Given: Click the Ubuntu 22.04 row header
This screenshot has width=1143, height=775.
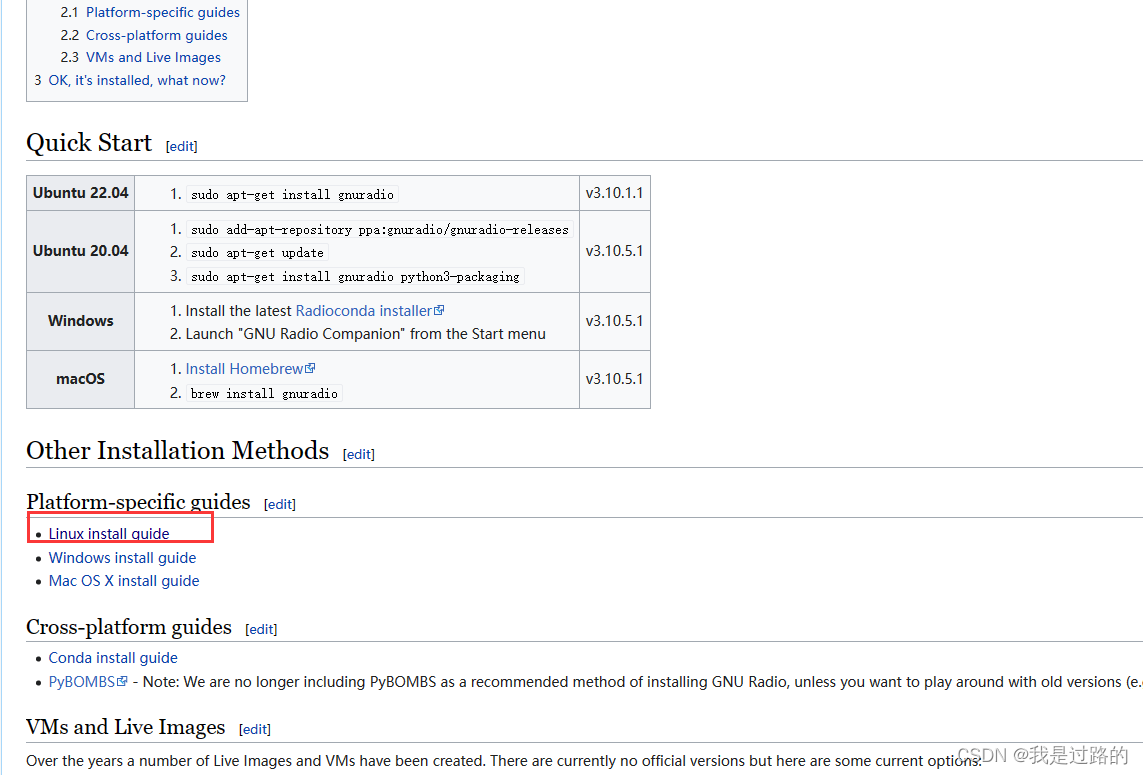Looking at the screenshot, I should click(80, 193).
